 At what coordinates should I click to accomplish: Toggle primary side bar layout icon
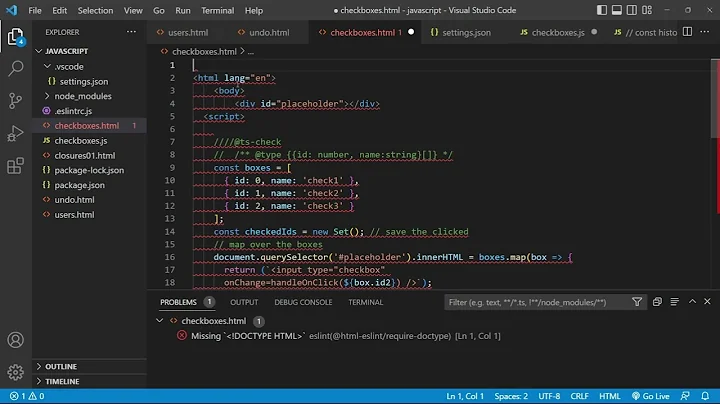[602, 10]
